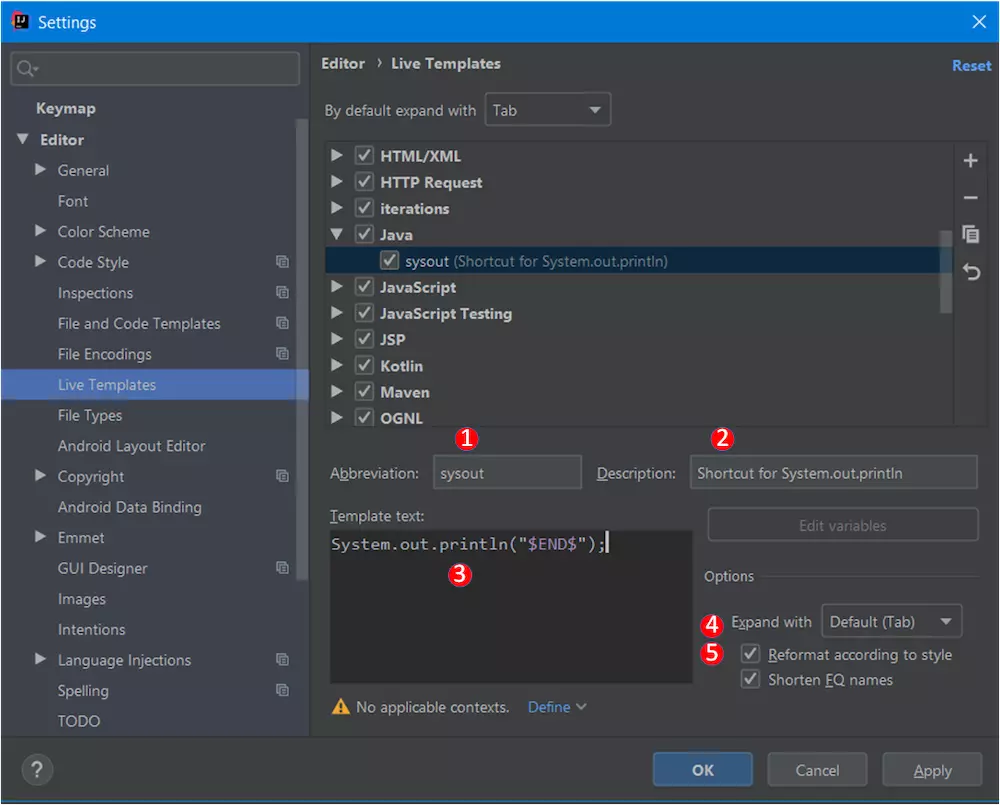This screenshot has width=1000, height=805.
Task: Disable the sysout template checkbox
Action: tap(389, 261)
